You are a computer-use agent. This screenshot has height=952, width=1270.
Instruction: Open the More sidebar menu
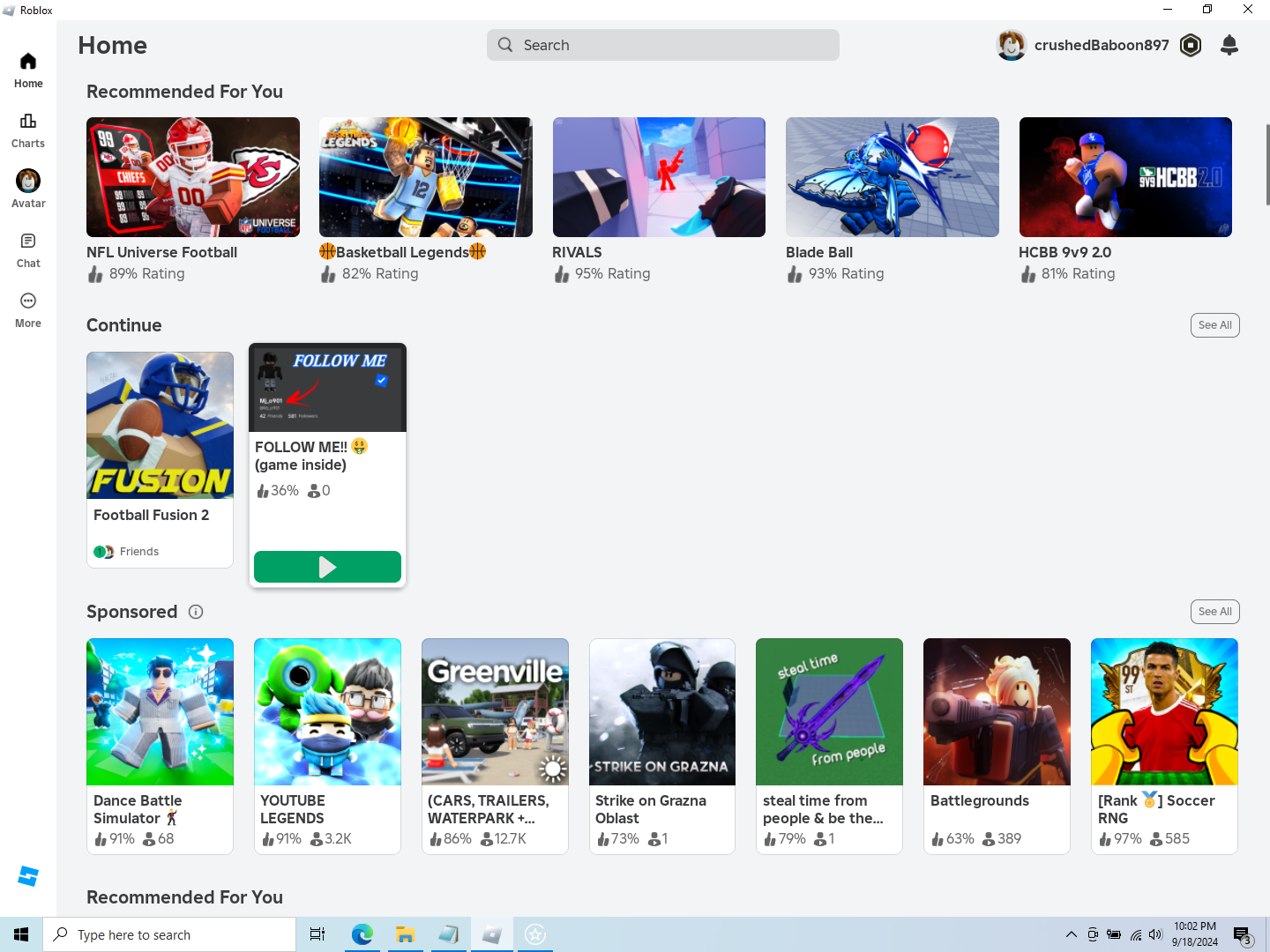point(28,310)
